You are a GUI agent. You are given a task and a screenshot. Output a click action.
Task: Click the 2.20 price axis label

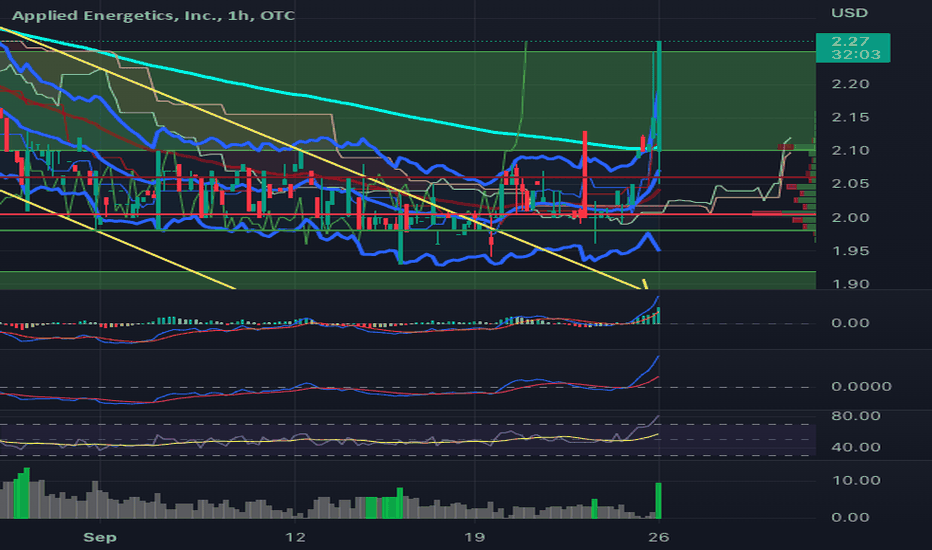coord(851,84)
